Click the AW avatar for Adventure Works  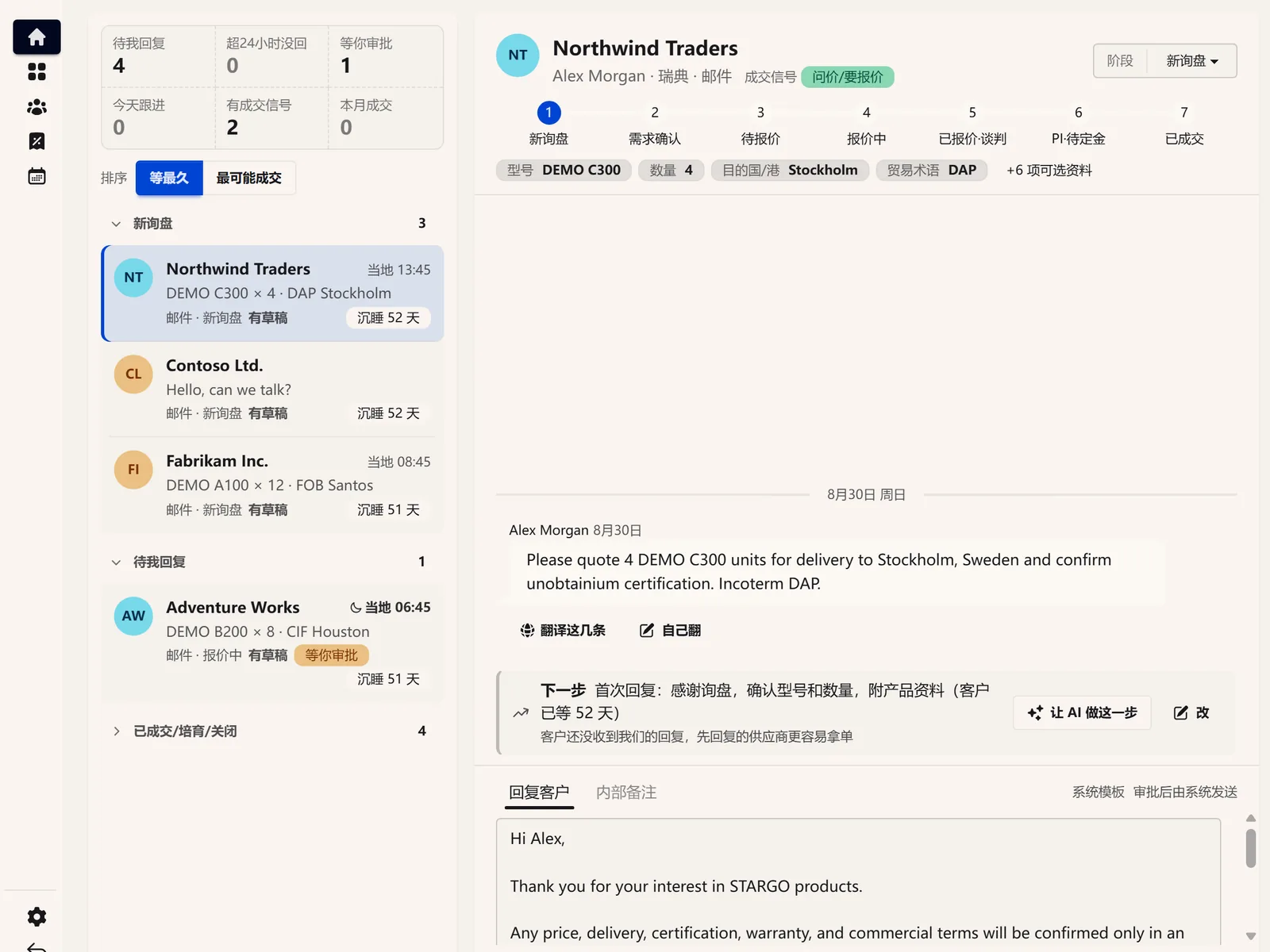(x=133, y=616)
